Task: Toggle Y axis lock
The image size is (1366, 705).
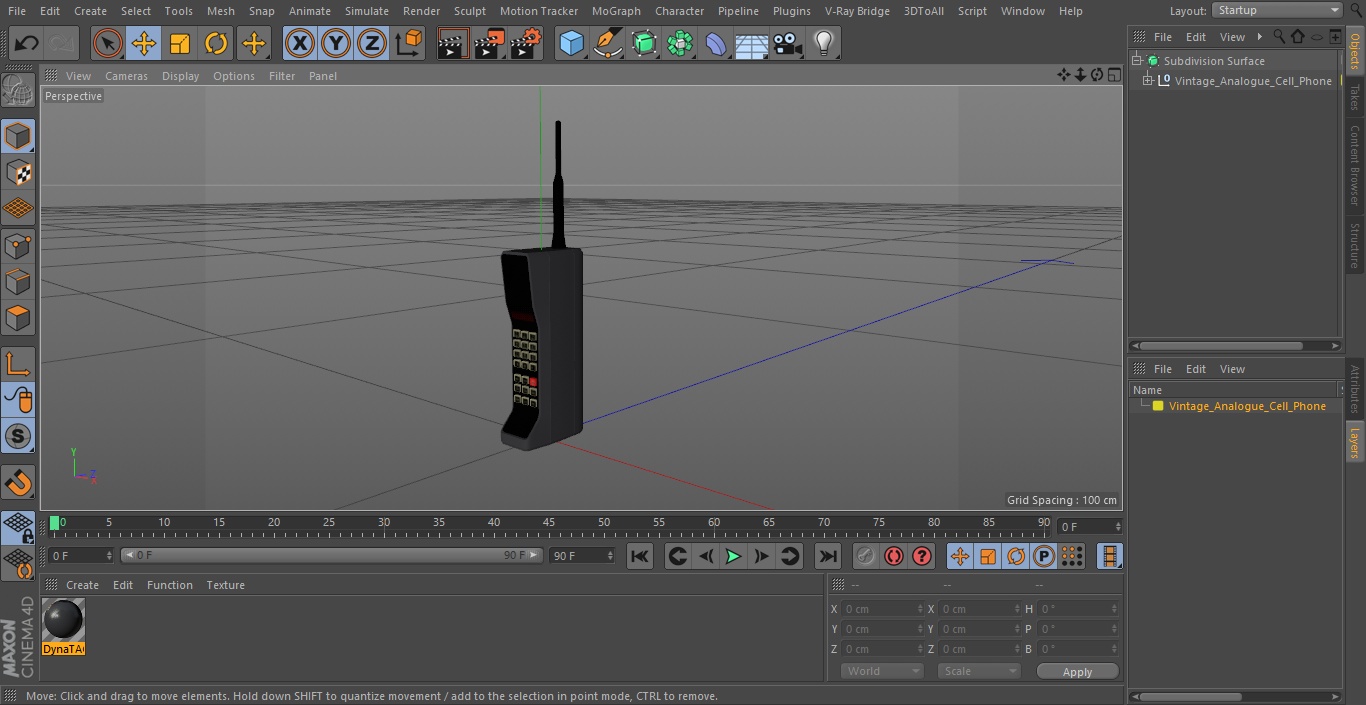Action: [x=336, y=43]
